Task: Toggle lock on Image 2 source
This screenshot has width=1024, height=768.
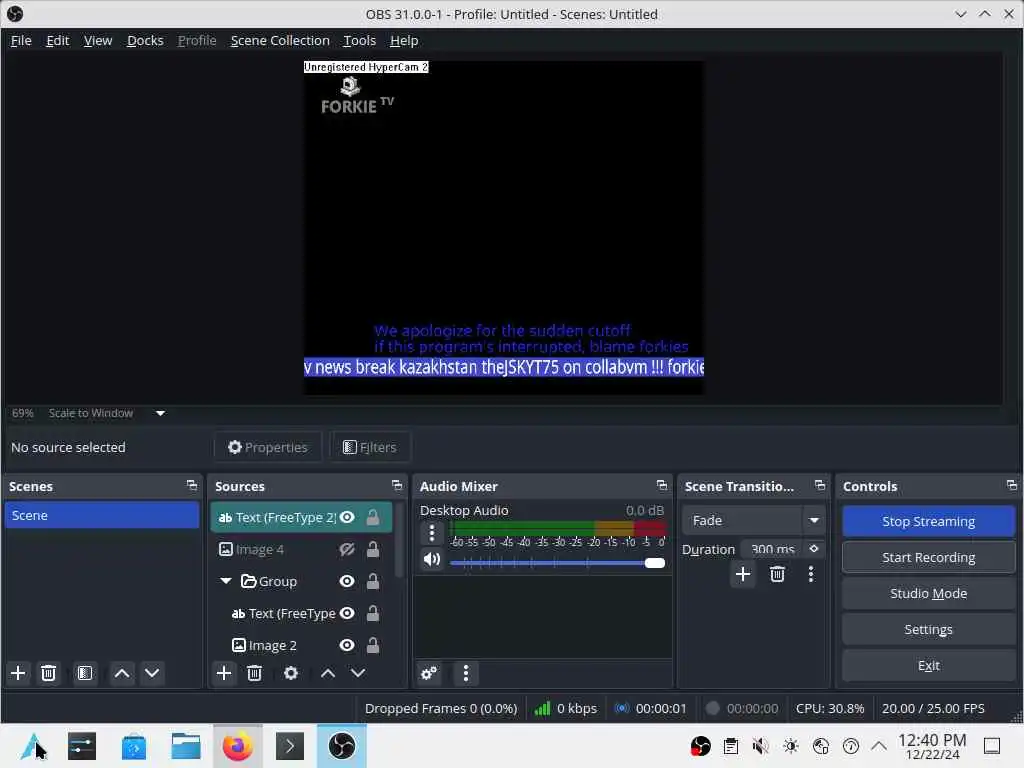Action: coord(373,645)
